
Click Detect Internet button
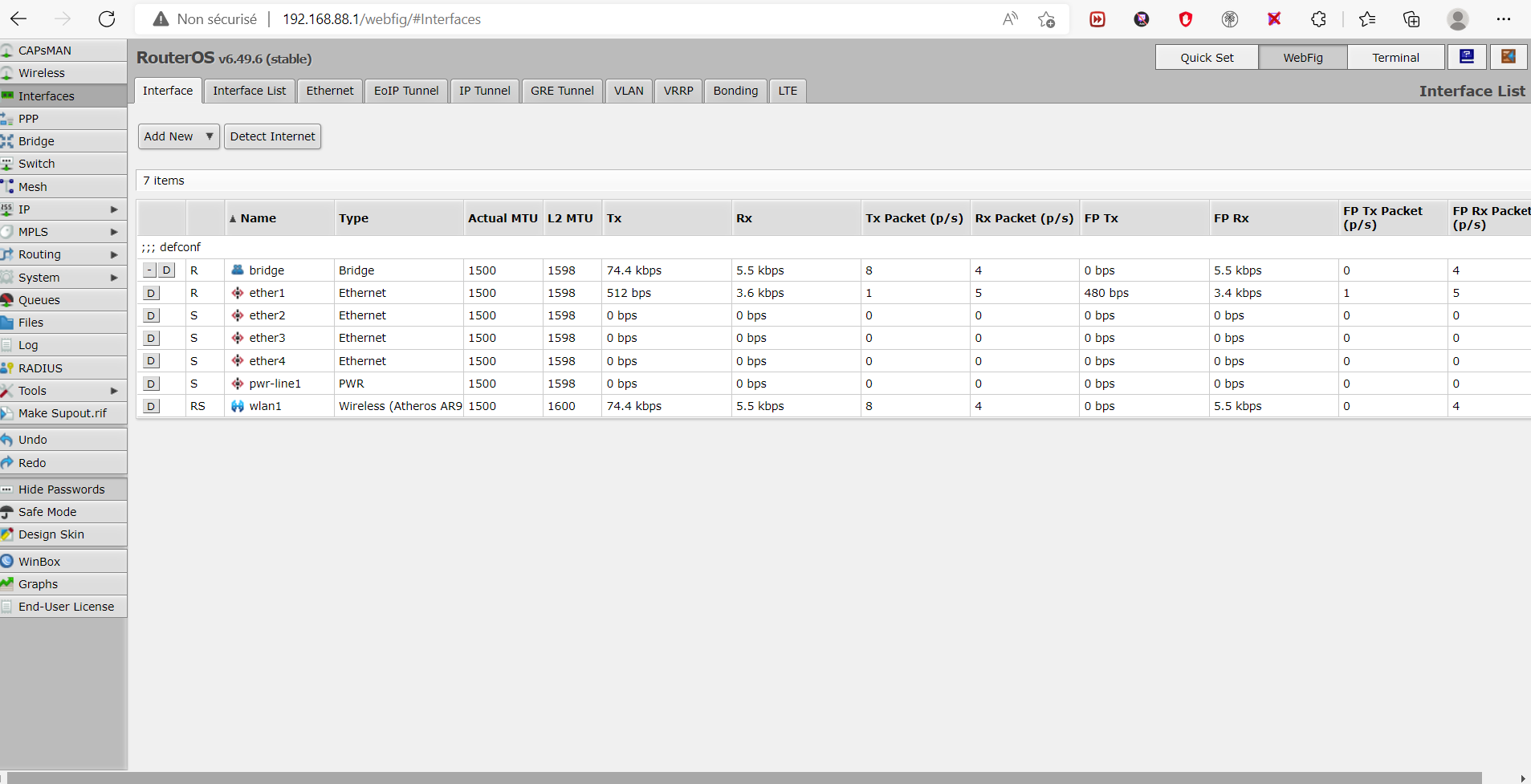272,136
